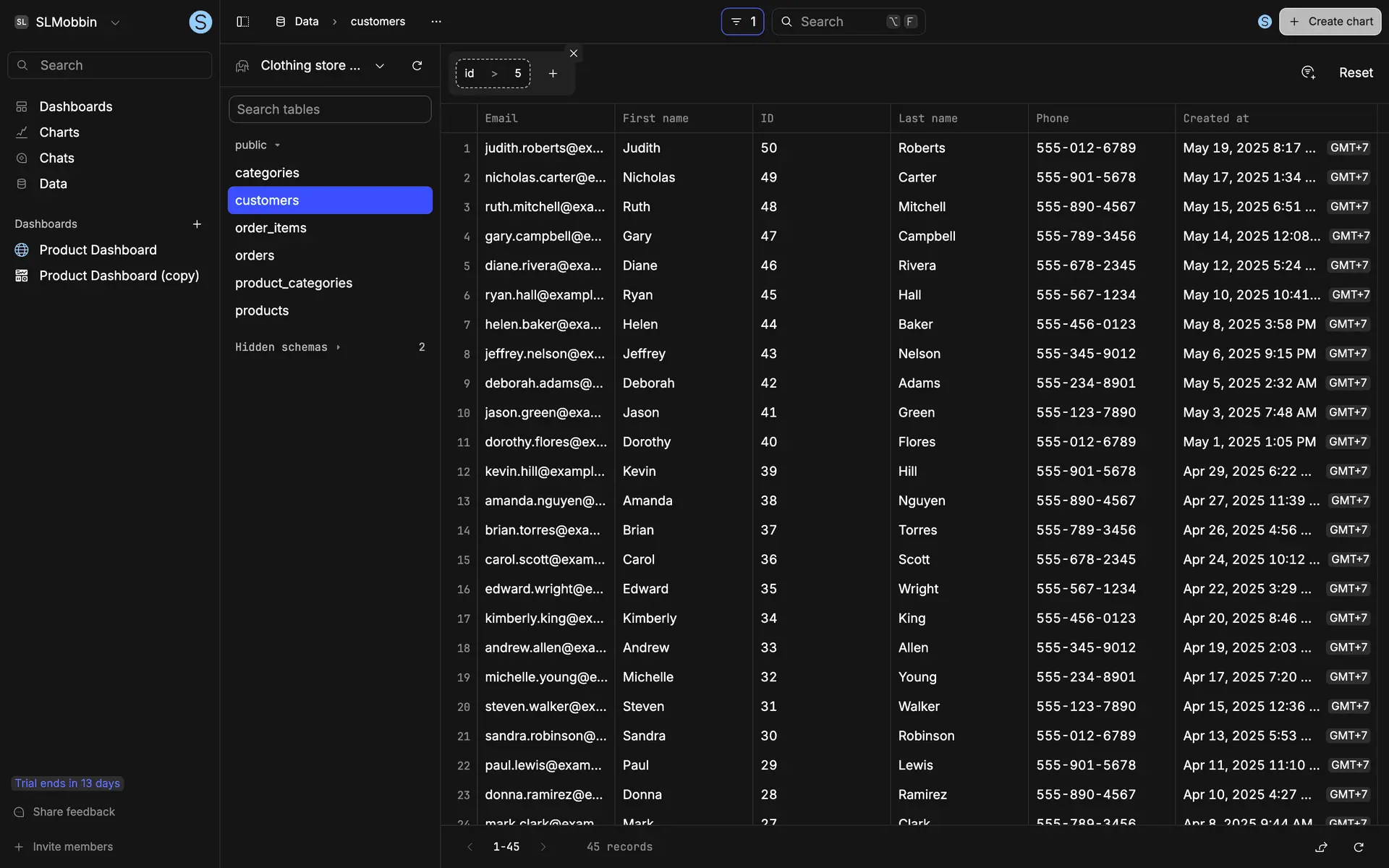Viewport: 1389px width, 868px height.
Task: Reset the applied filters
Action: click(1355, 72)
